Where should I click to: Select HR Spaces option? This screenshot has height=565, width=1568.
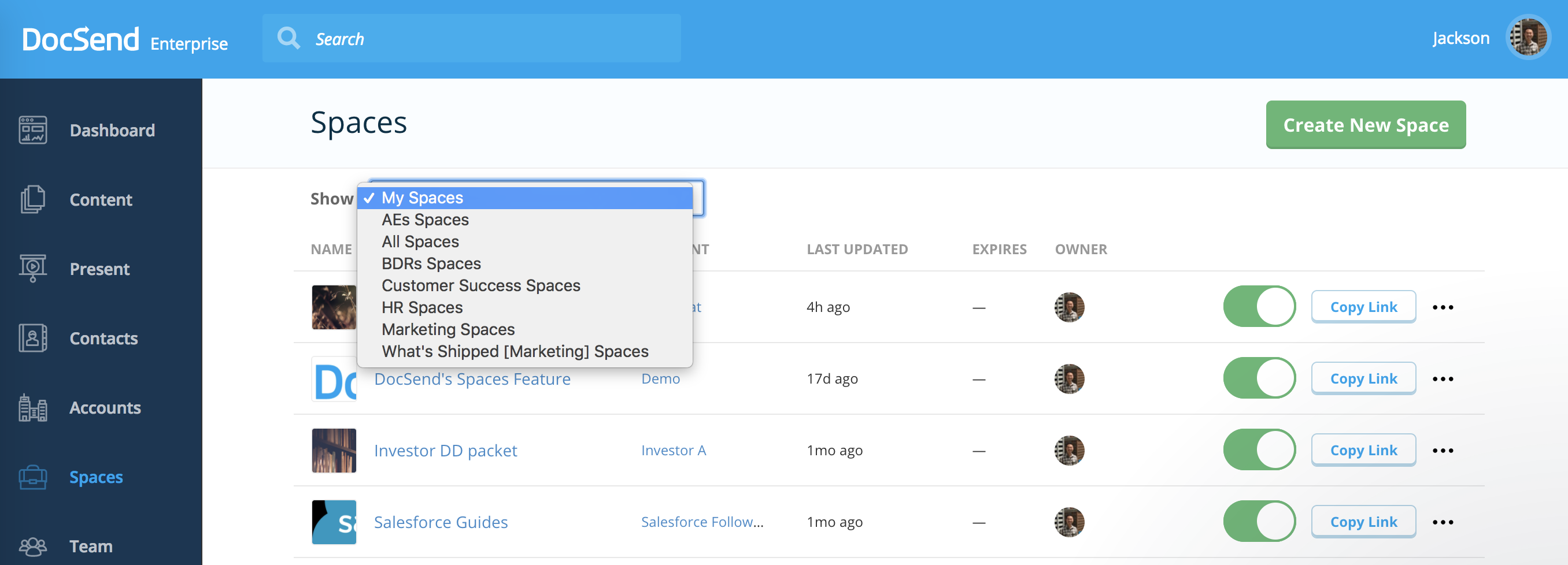[525, 307]
